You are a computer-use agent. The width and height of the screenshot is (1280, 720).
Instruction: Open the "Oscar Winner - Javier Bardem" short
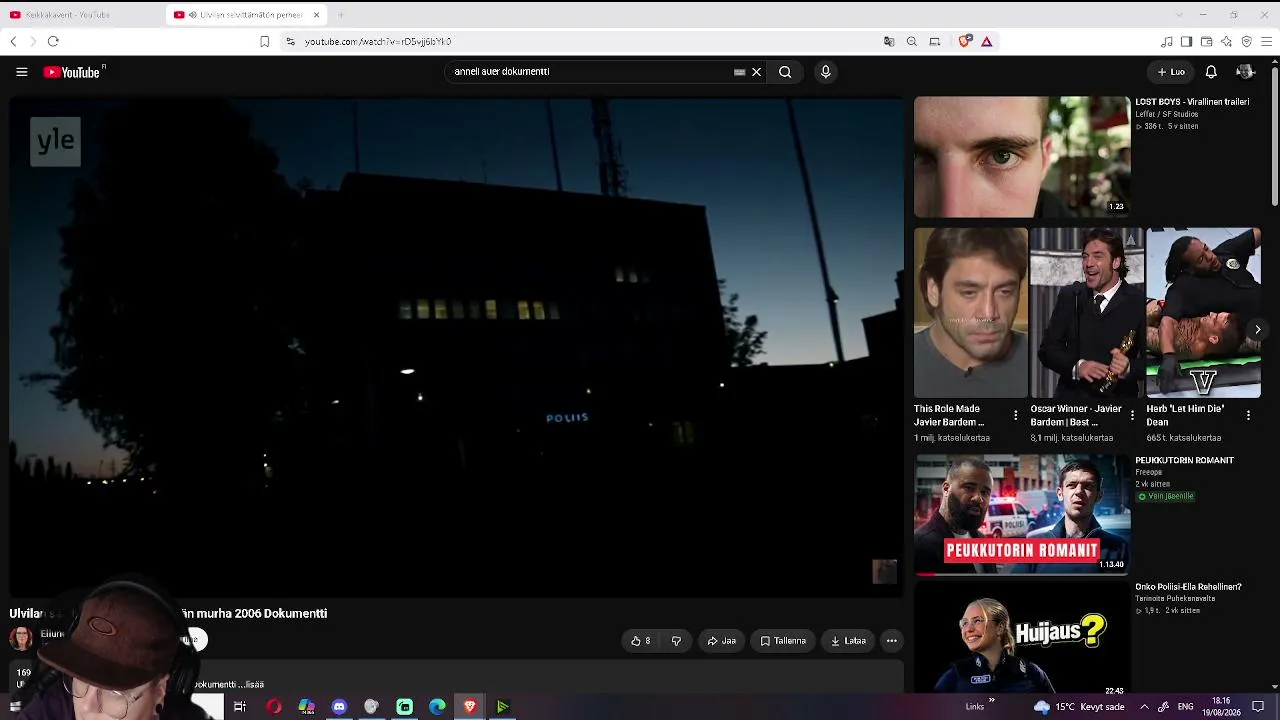click(x=1086, y=313)
